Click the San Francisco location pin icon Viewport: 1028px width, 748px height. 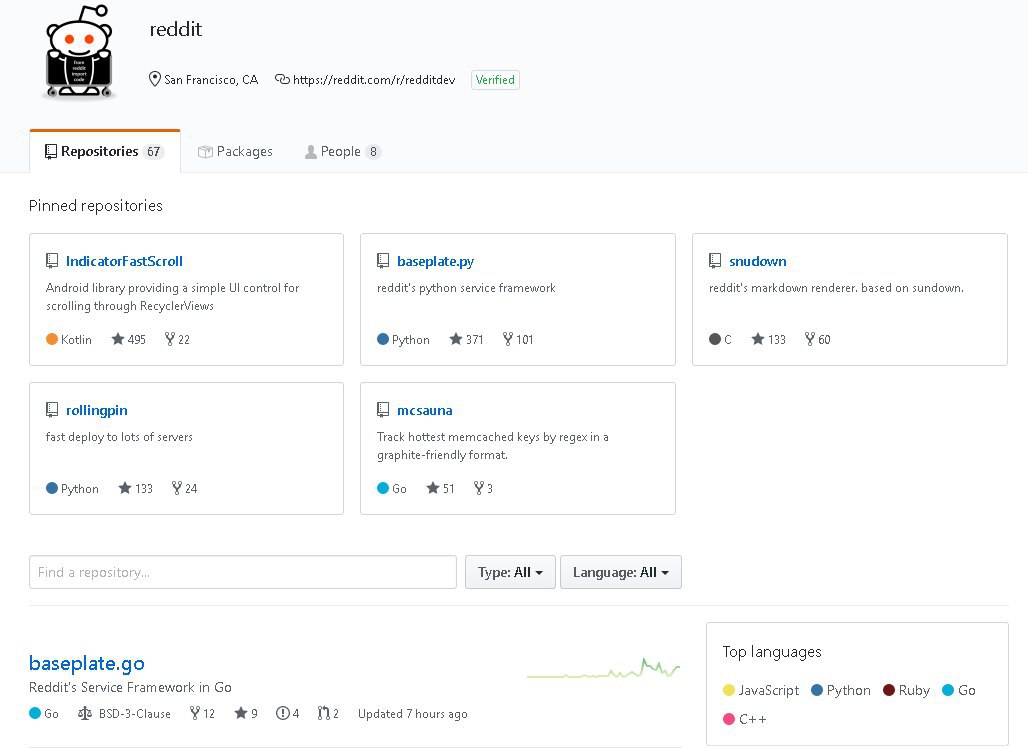click(155, 79)
